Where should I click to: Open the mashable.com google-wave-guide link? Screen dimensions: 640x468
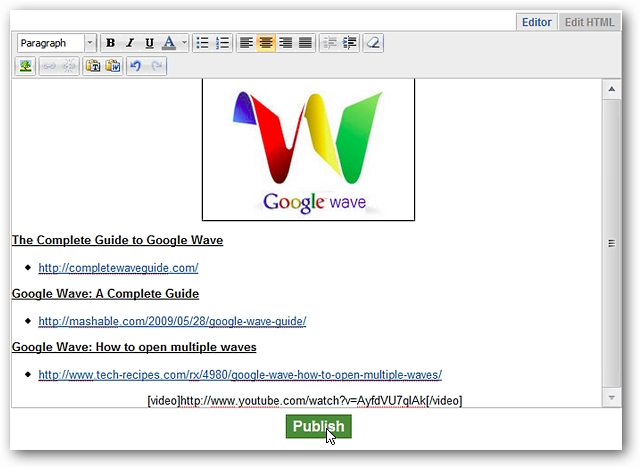(172, 322)
